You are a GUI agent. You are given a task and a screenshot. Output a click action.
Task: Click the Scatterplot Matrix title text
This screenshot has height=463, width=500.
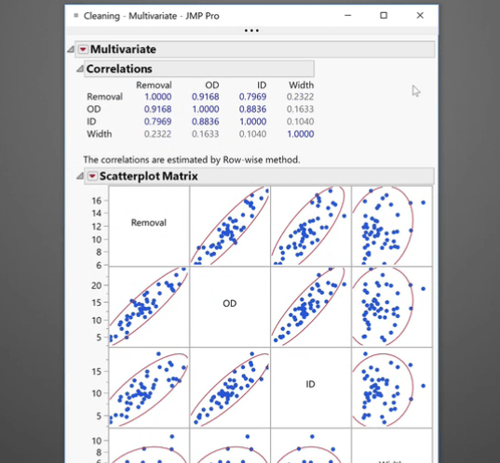pyautogui.click(x=149, y=176)
